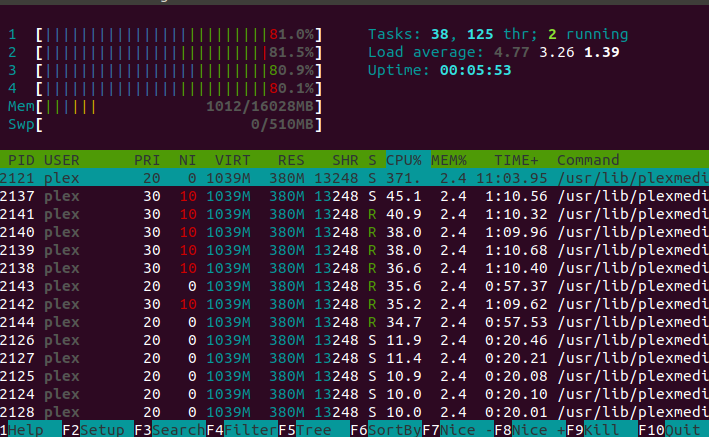
Task: Click F9 Kill for selected process
Action: [x=602, y=430]
